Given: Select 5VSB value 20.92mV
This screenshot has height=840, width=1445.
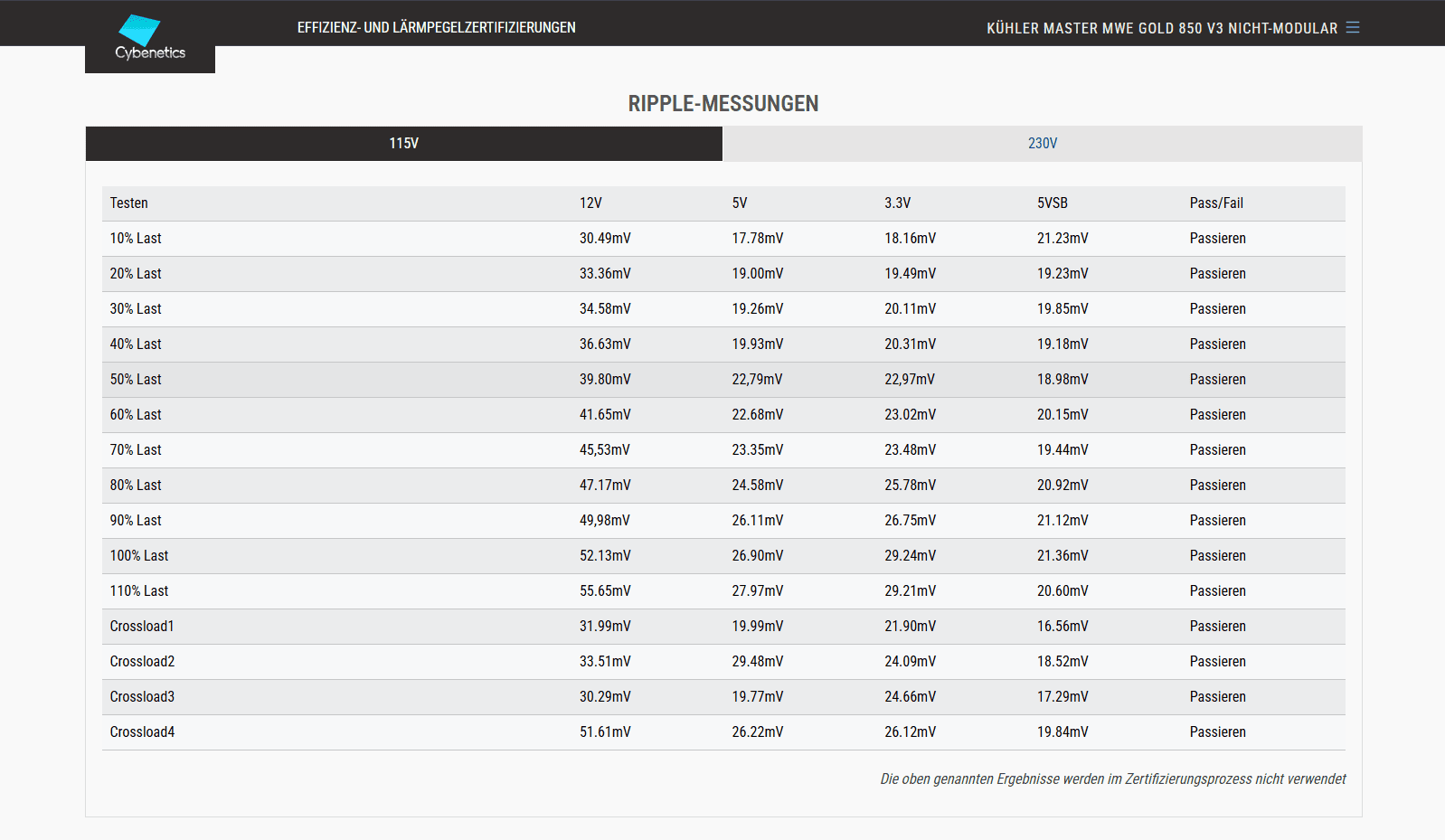Looking at the screenshot, I should pyautogui.click(x=1062, y=486).
